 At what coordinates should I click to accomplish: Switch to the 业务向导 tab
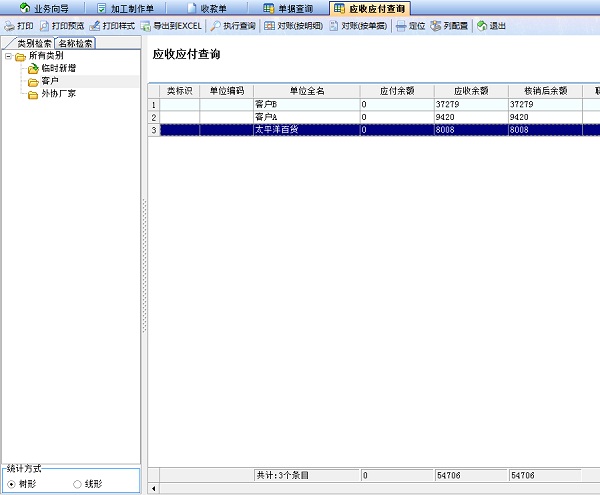[45, 8]
